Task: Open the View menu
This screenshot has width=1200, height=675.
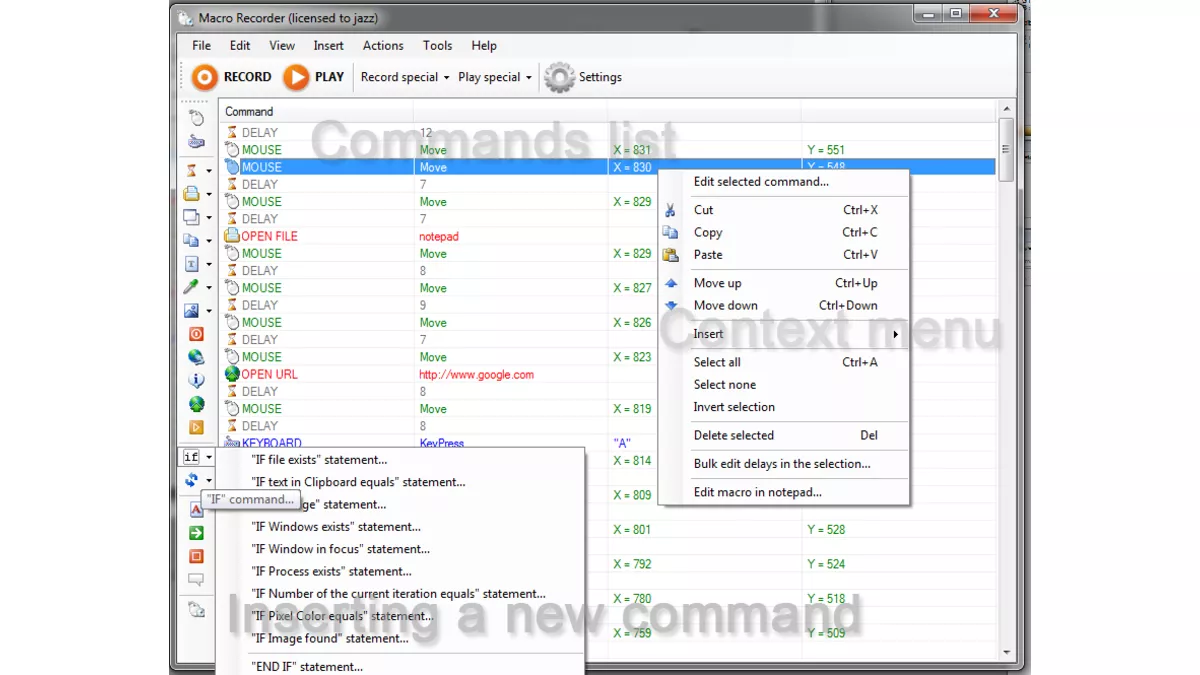Action: [282, 45]
